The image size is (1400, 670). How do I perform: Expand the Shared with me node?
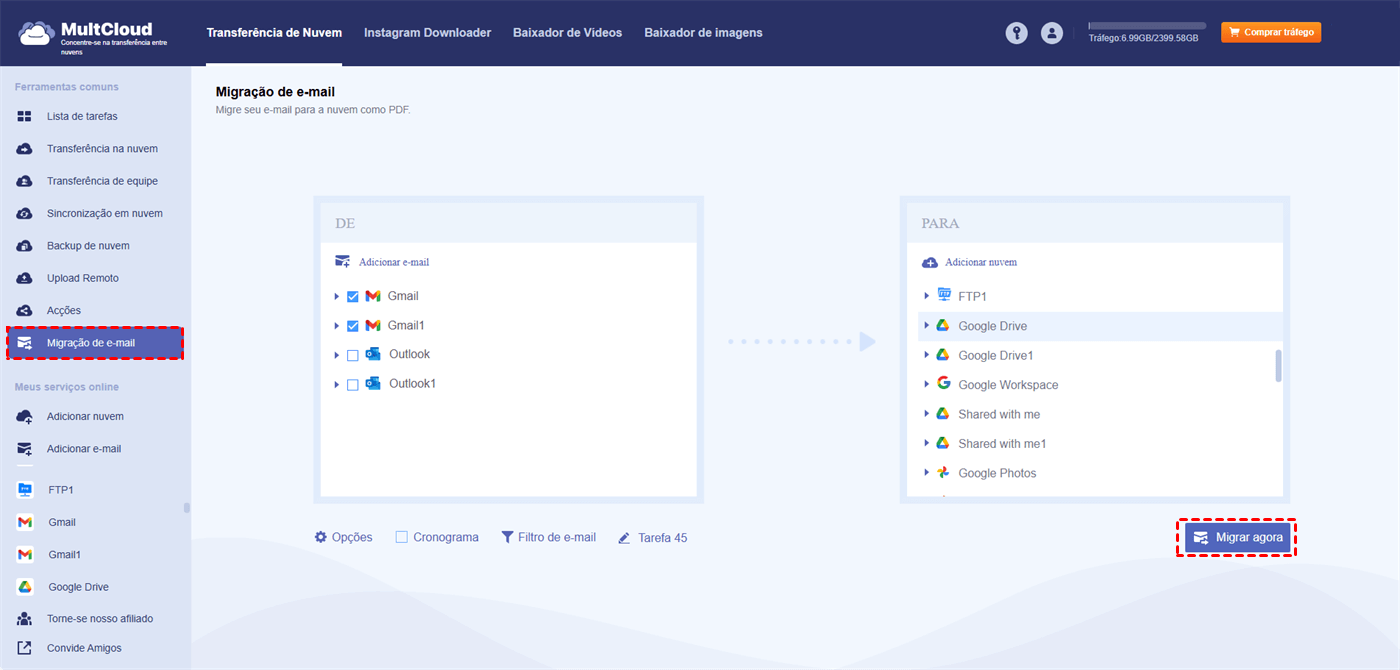point(927,414)
